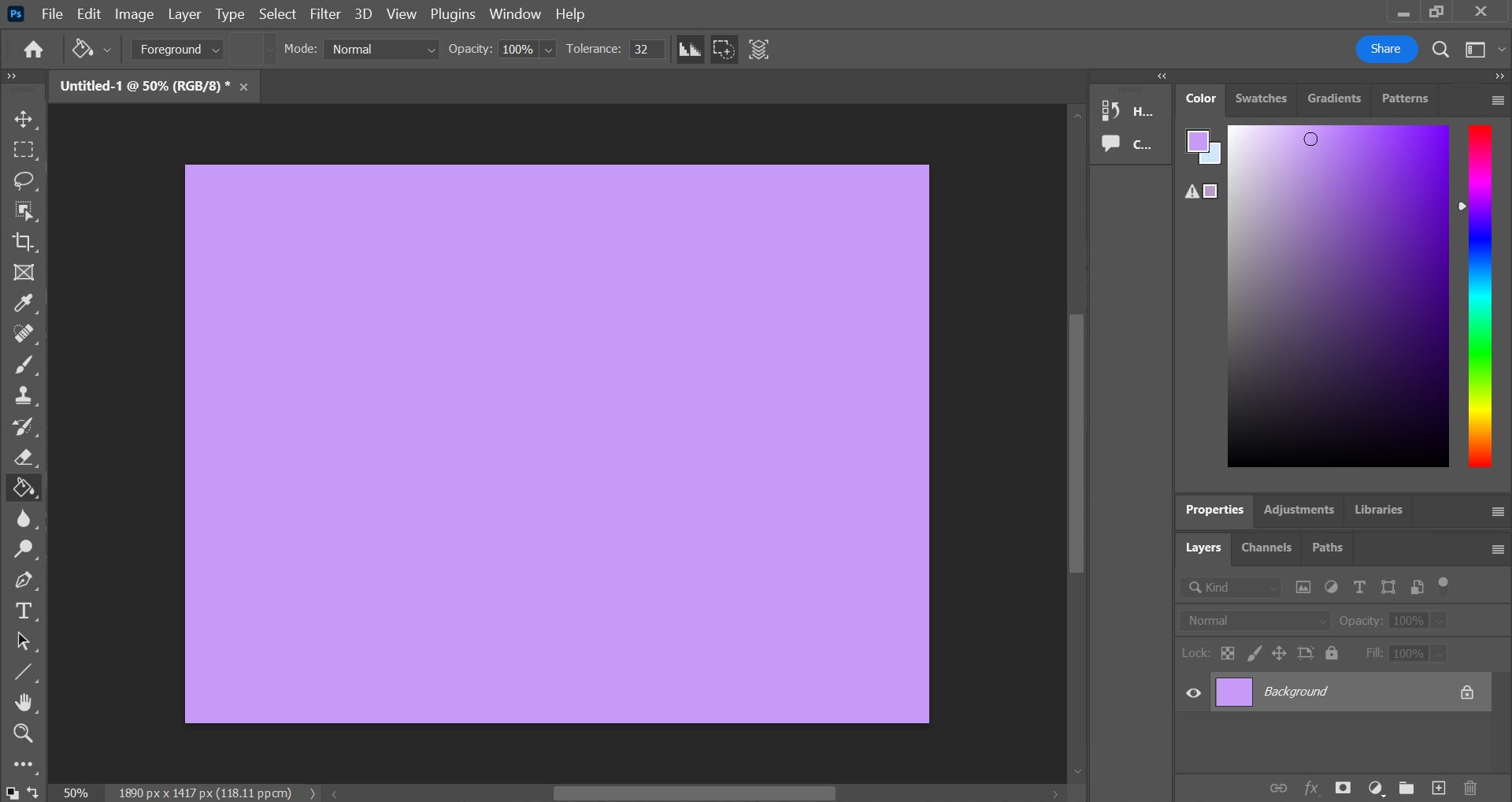Pick a color from the color spectrum strip
Viewport: 1512px width, 802px height.
click(1480, 295)
